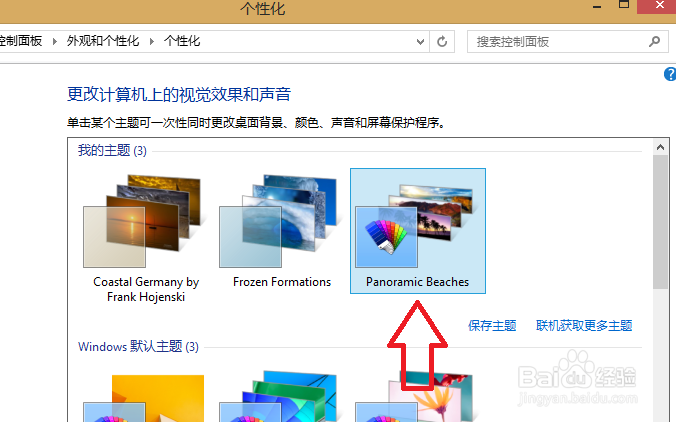
Task: Go to 外观和个性化 breadcrumb
Action: tap(103, 41)
